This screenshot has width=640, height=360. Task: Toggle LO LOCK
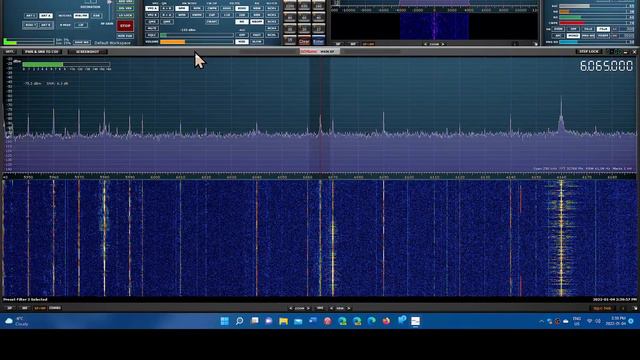pyautogui.click(x=125, y=16)
